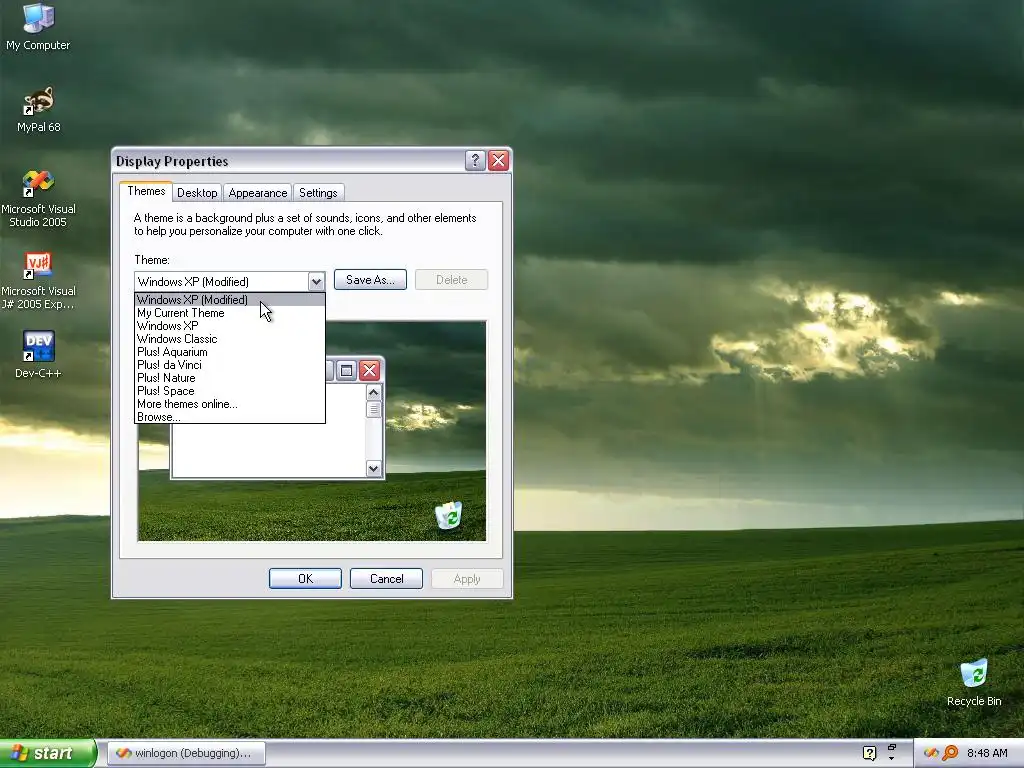Image resolution: width=1024 pixels, height=768 pixels.
Task: Click the preview window scrollbar up arrow
Action: coord(374,392)
